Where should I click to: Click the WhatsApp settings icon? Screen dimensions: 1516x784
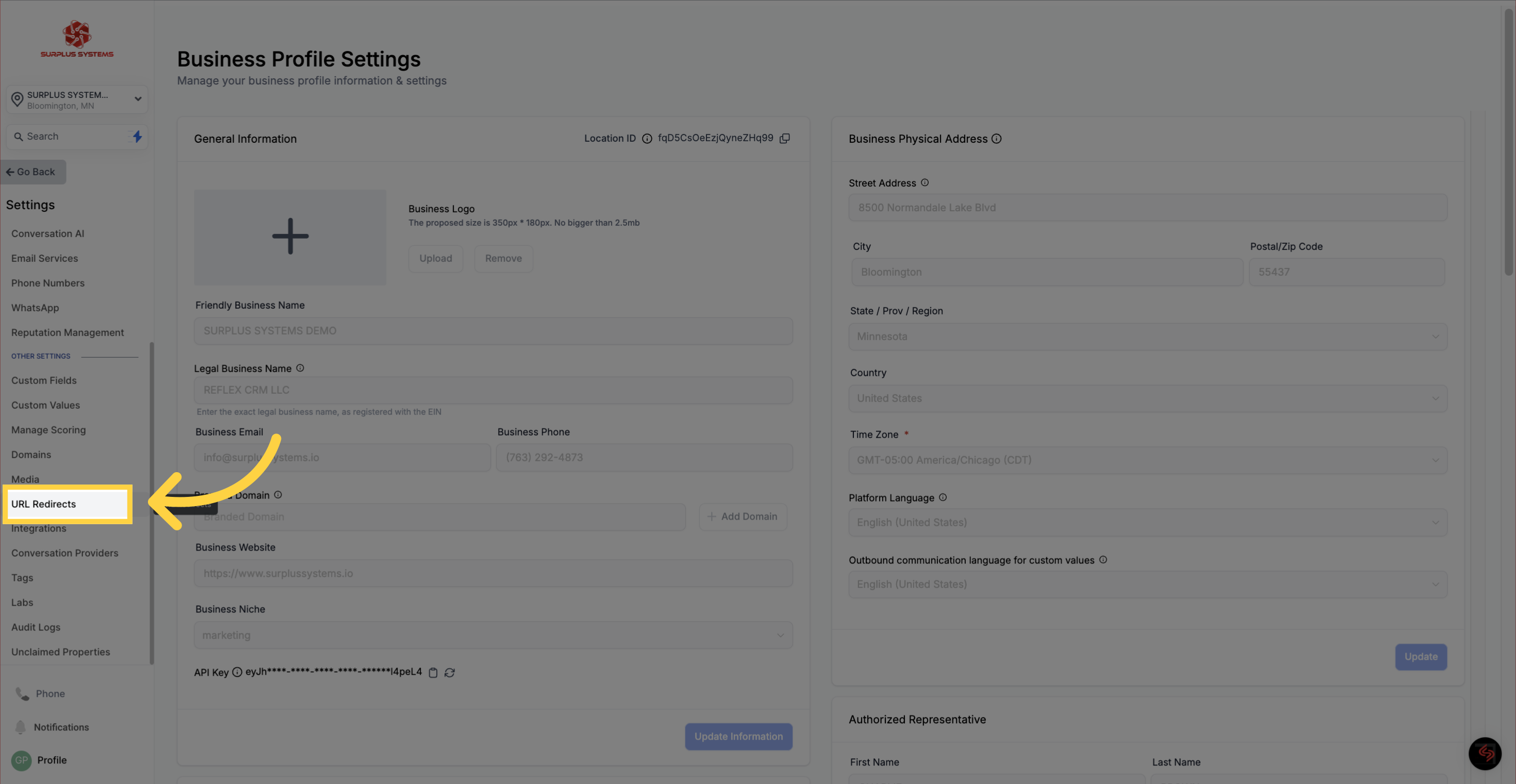[34, 307]
